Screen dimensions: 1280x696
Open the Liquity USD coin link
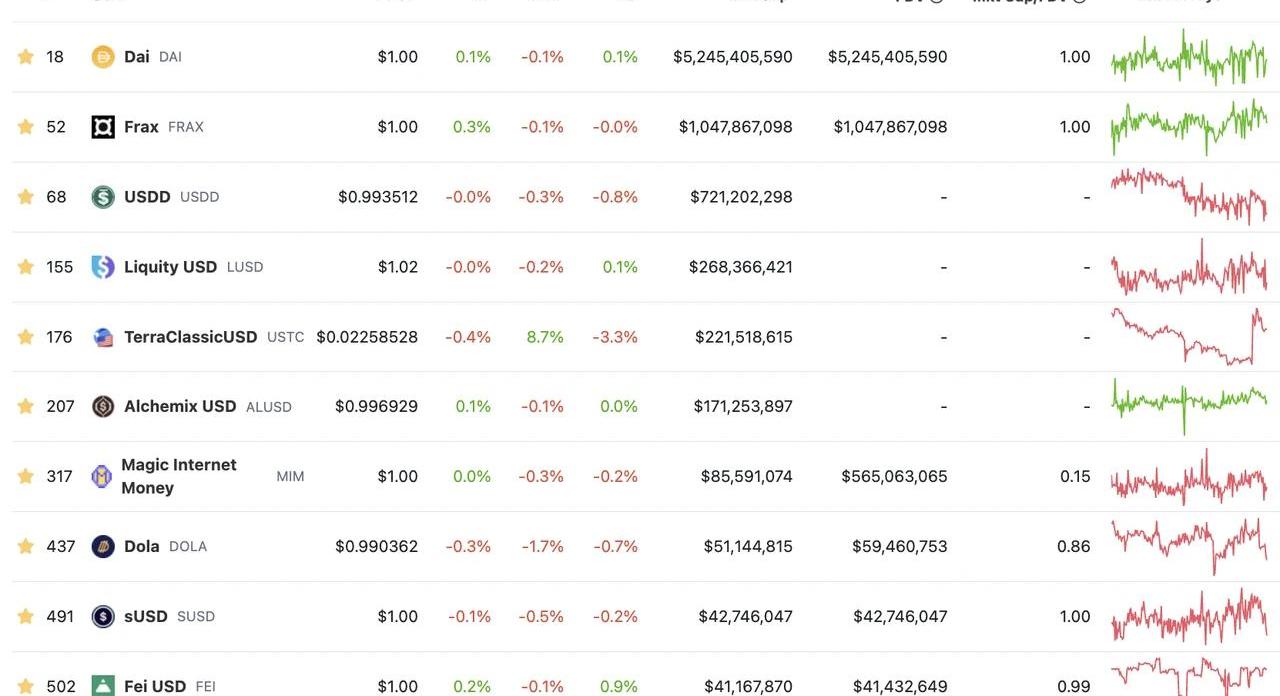point(170,267)
